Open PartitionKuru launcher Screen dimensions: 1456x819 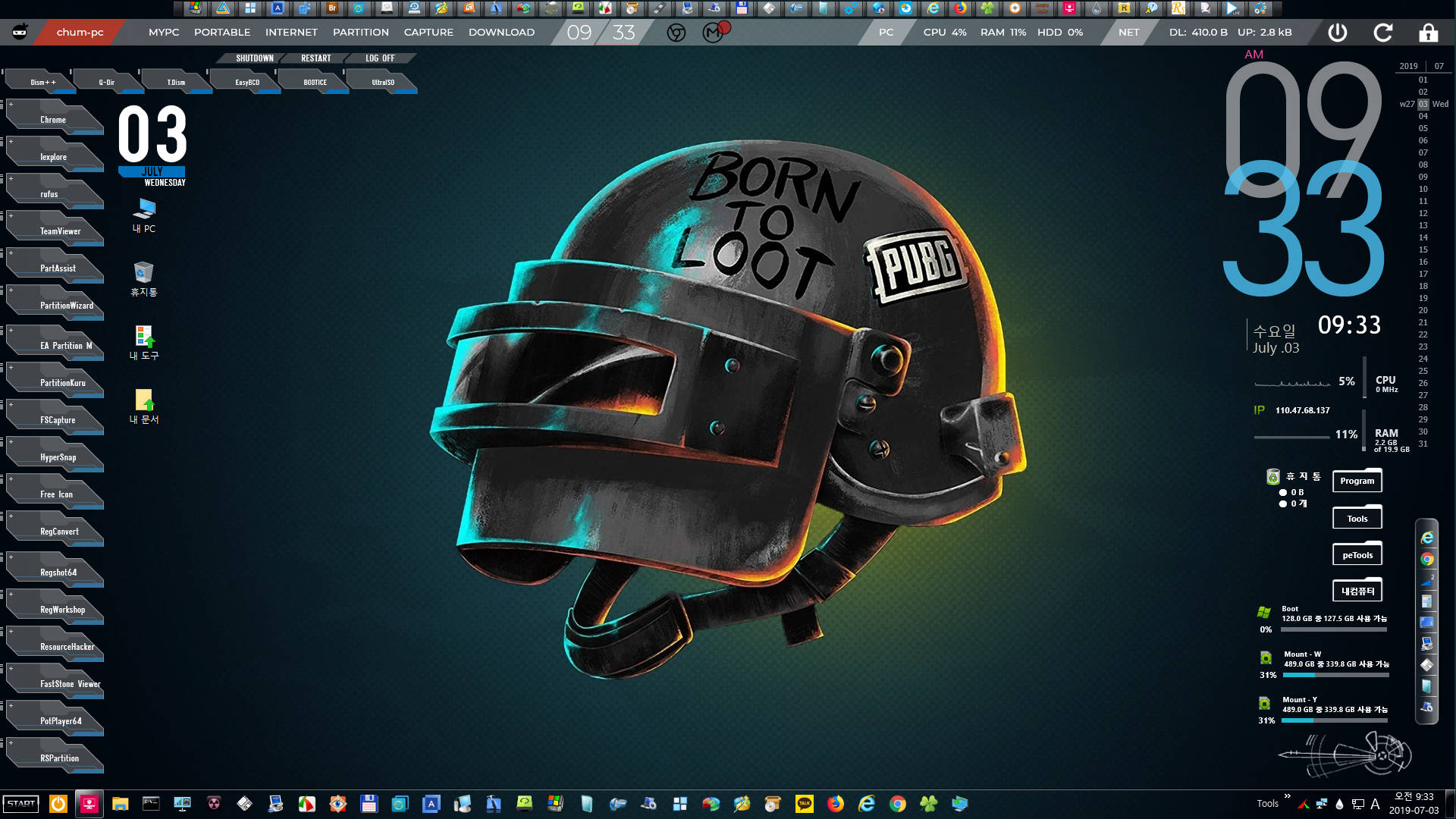coord(55,381)
